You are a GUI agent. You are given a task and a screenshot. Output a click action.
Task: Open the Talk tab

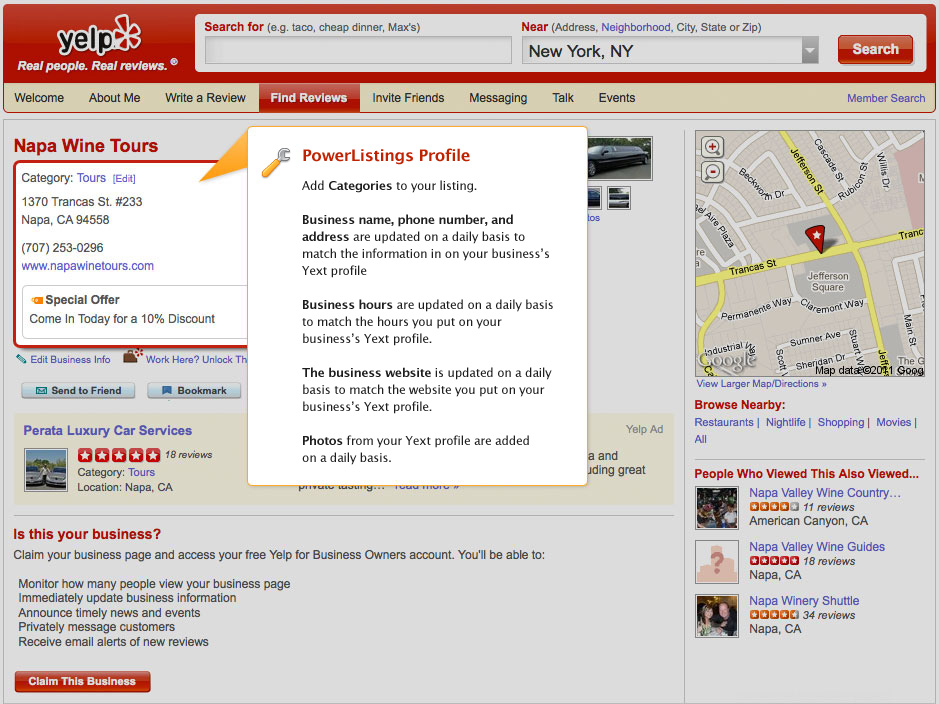pos(563,98)
